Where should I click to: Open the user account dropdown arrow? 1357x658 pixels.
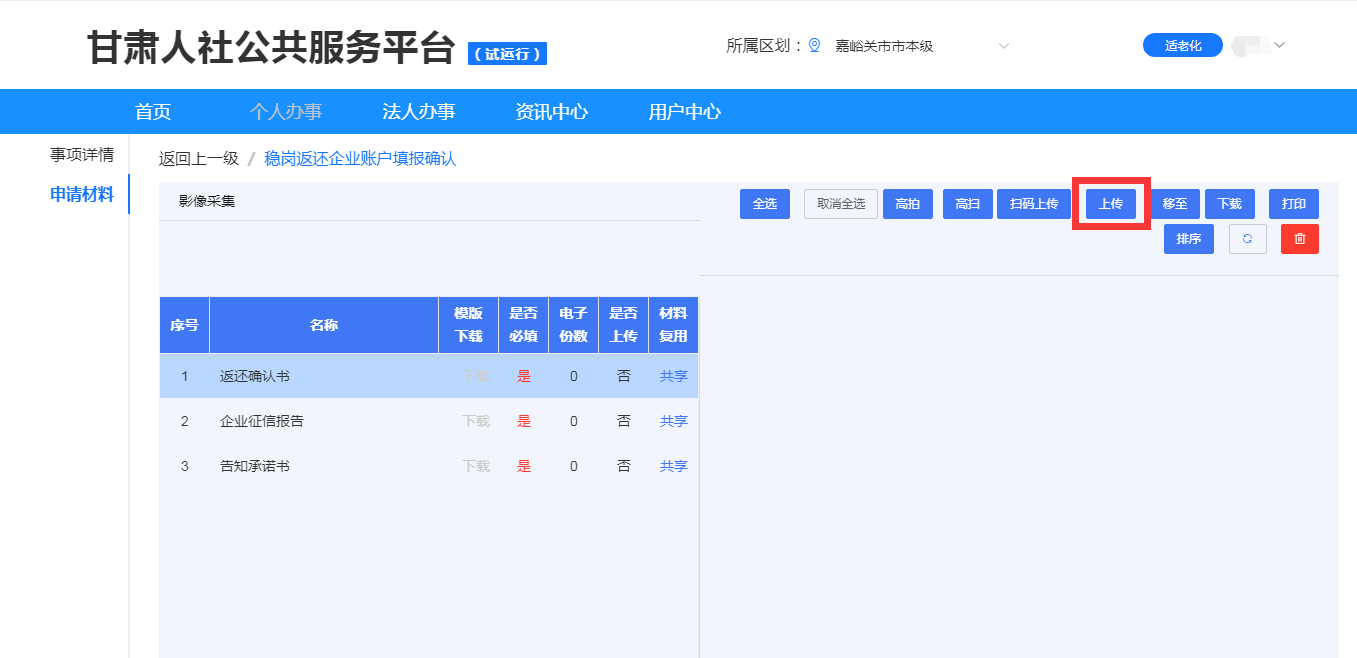coord(1279,45)
